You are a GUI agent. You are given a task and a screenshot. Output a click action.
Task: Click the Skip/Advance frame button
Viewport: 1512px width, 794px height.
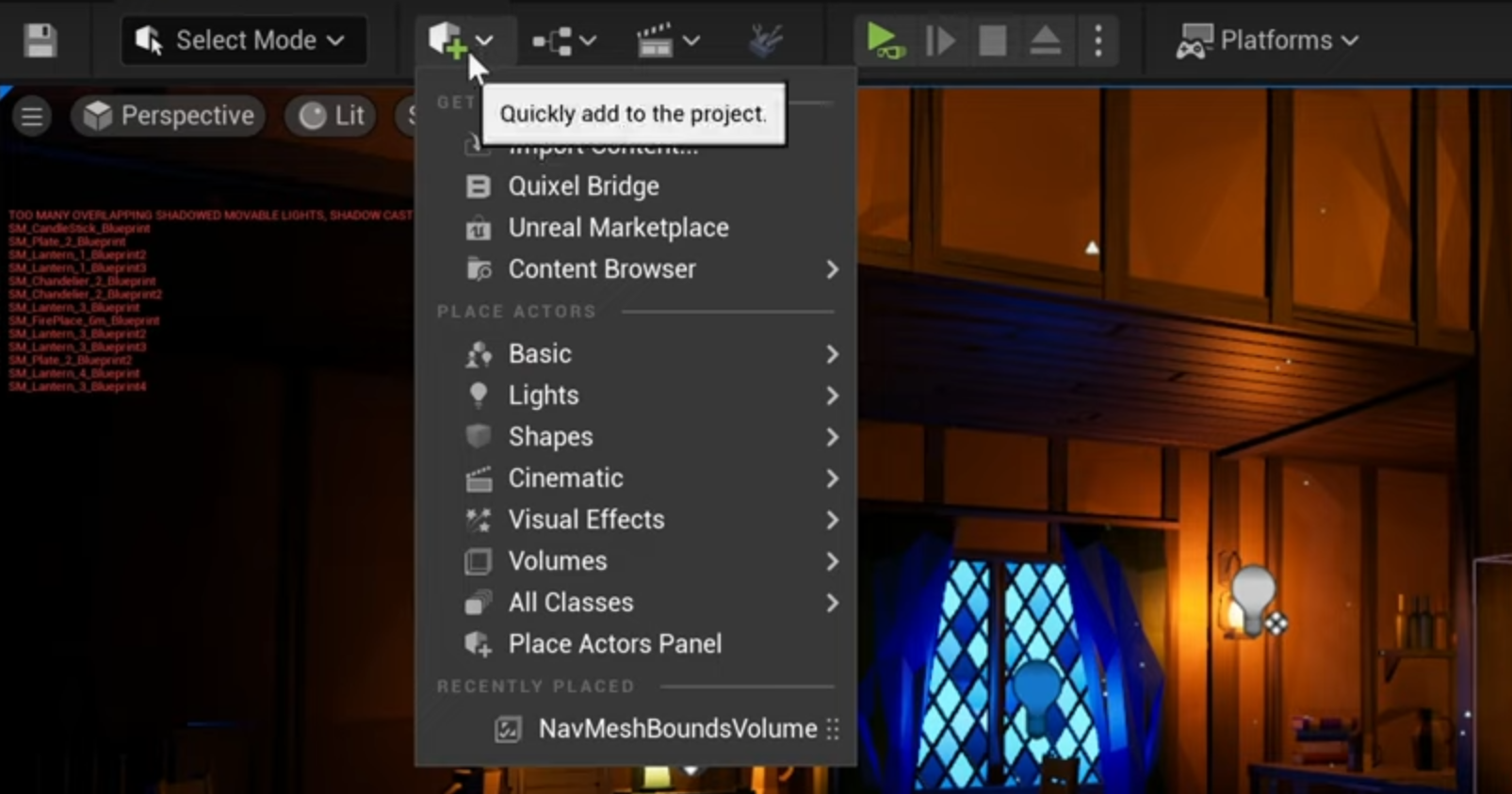[940, 41]
